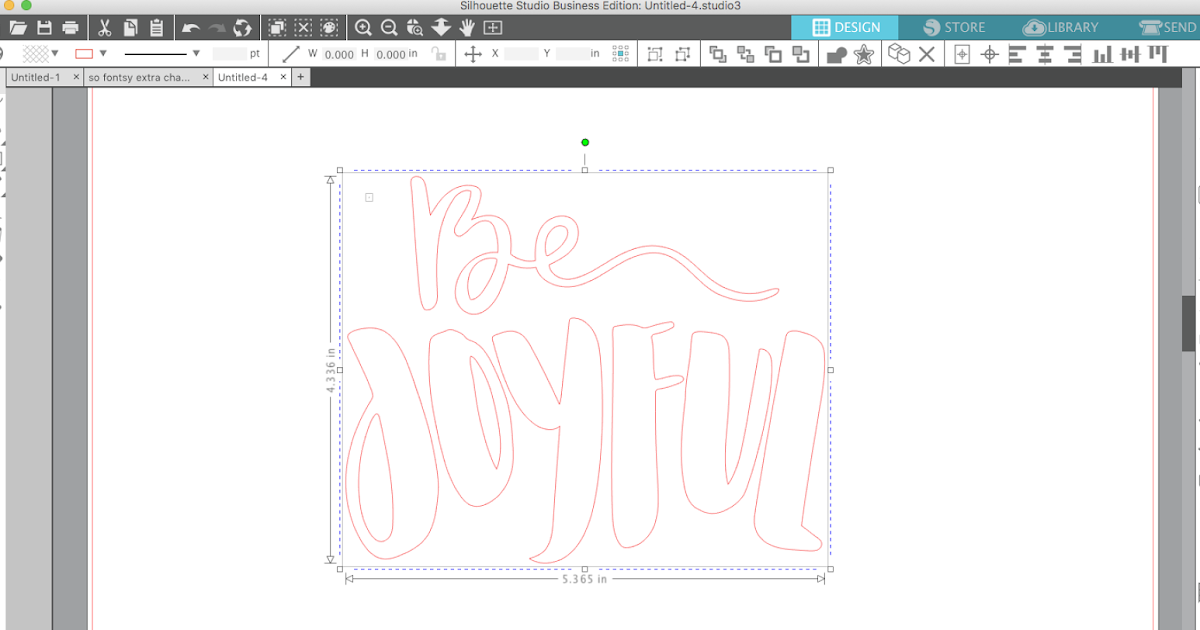Screen dimensions: 1200x630
Task: Ungroup the selected shapes
Action: 683,54
